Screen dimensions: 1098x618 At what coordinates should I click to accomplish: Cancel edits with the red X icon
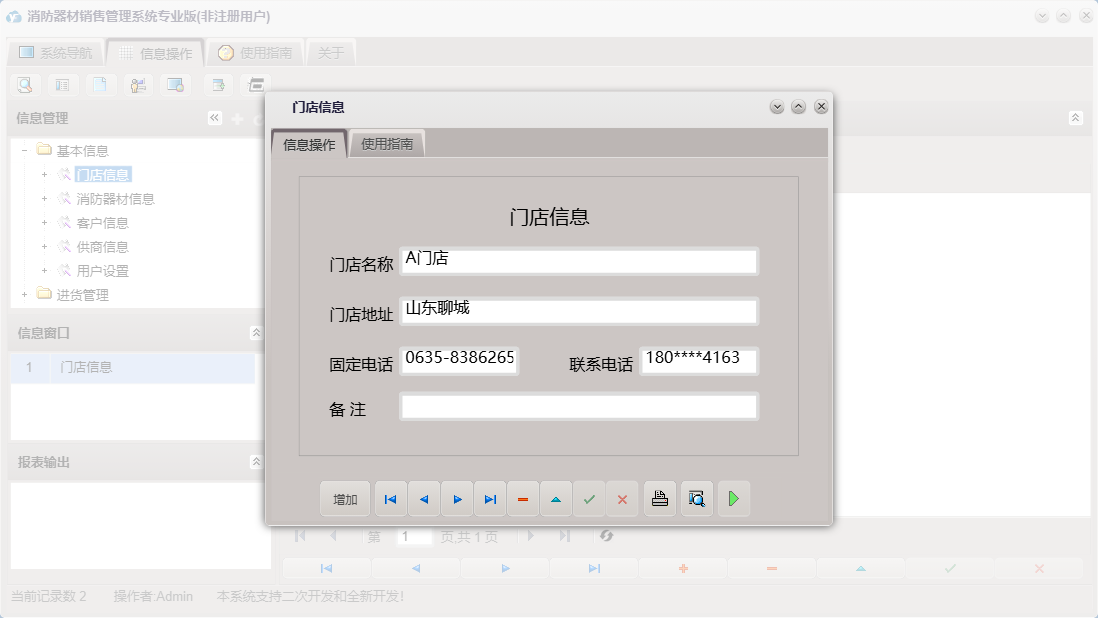pos(622,498)
